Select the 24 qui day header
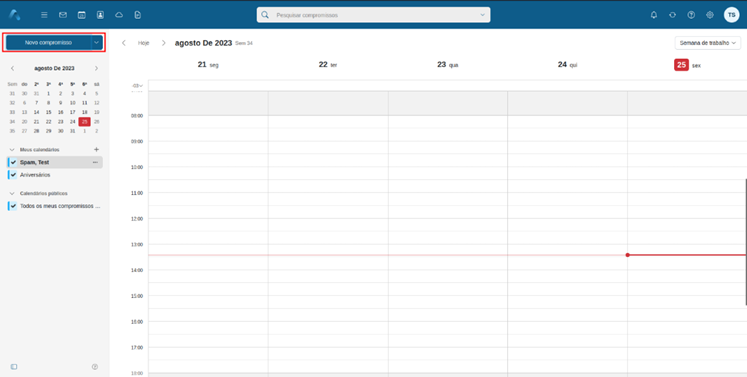This screenshot has height=377, width=747. (x=567, y=65)
